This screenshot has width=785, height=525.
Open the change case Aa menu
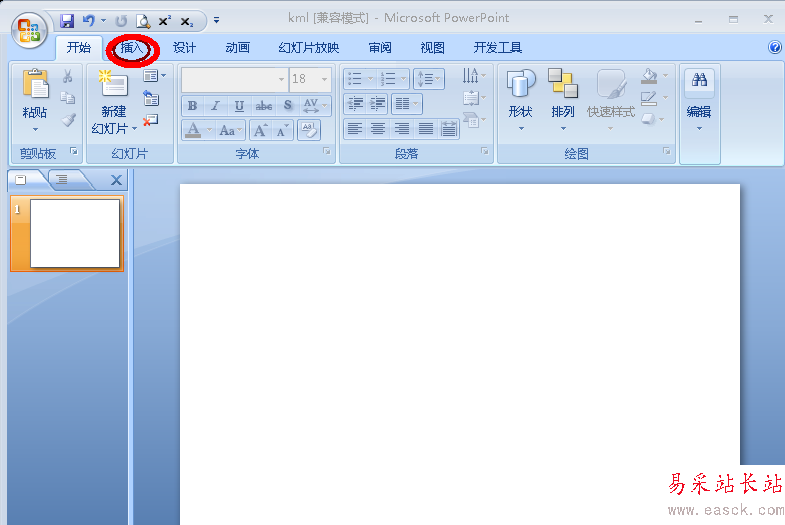230,130
